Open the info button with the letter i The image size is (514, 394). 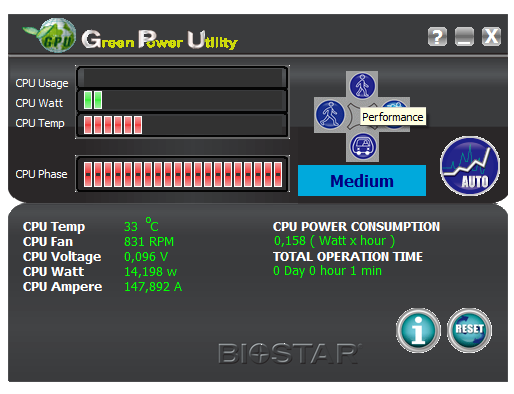(418, 330)
